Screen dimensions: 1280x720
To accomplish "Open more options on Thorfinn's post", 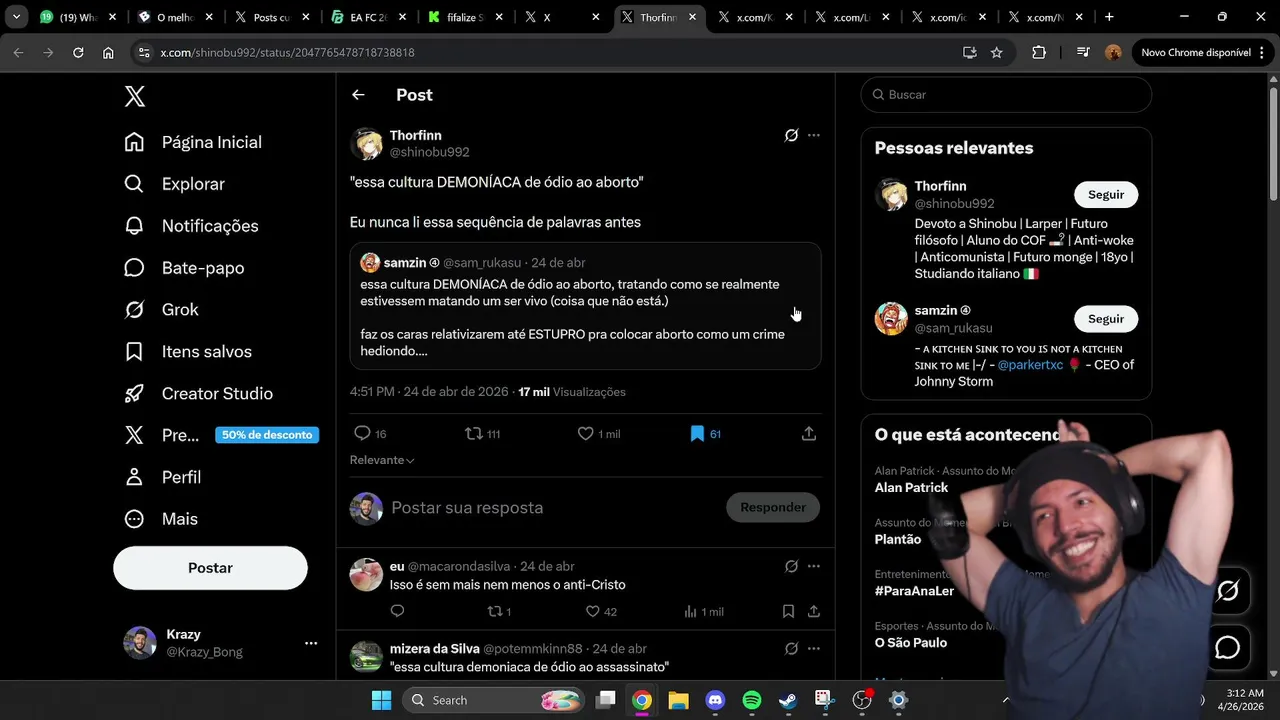I will coord(814,135).
